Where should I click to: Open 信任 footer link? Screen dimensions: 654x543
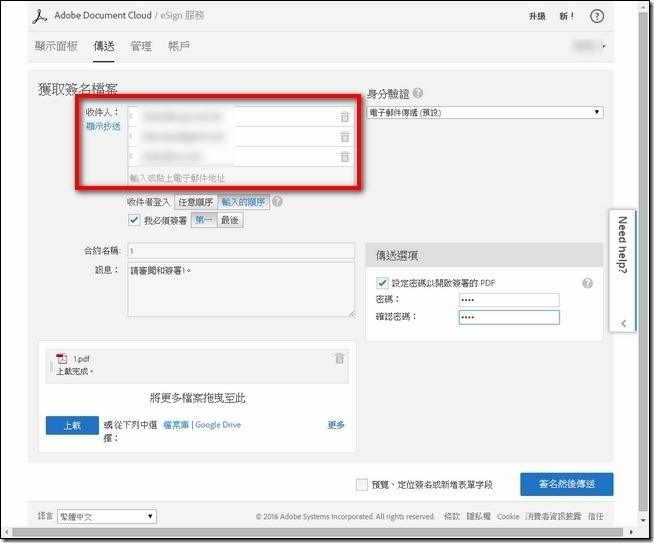pyautogui.click(x=596, y=516)
